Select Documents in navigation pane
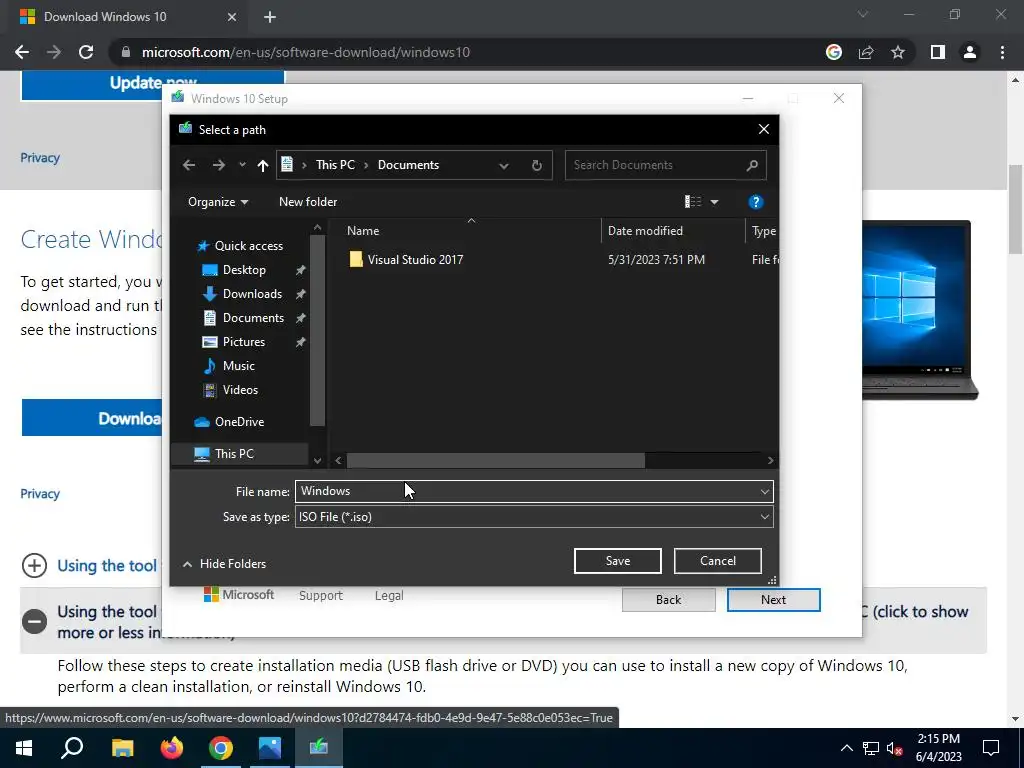The image size is (1024, 768). coord(253,318)
